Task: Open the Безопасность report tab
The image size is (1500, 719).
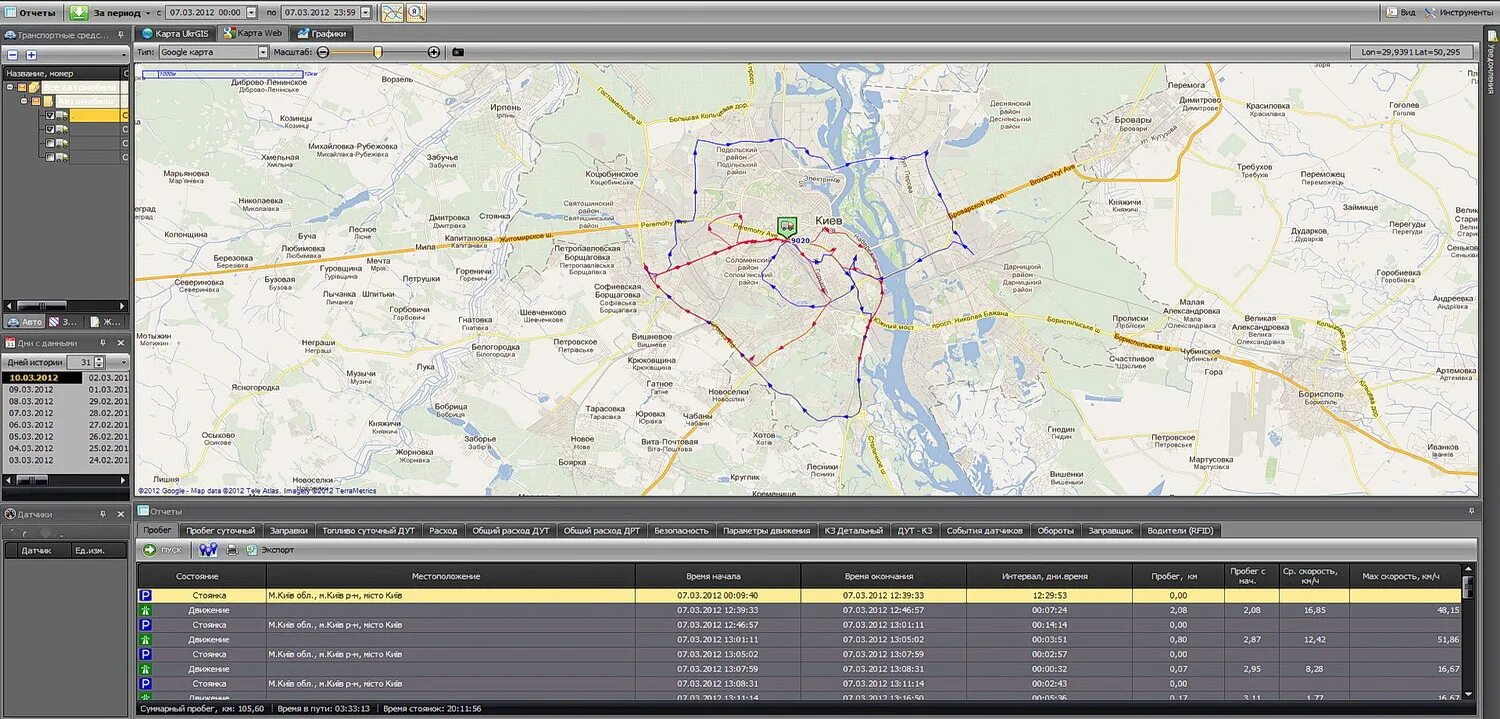Action: 681,531
